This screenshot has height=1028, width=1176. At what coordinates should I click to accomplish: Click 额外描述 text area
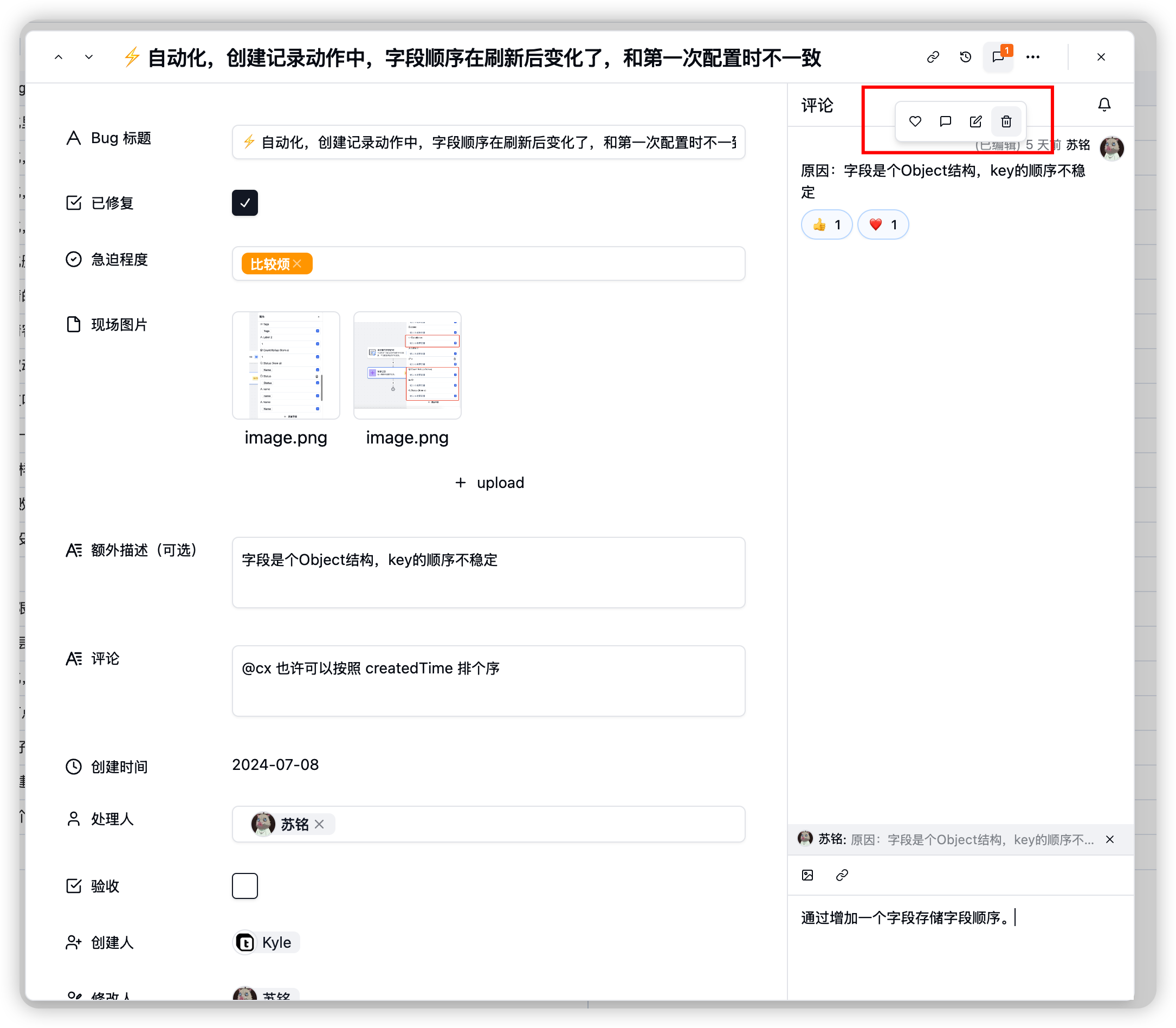488,573
